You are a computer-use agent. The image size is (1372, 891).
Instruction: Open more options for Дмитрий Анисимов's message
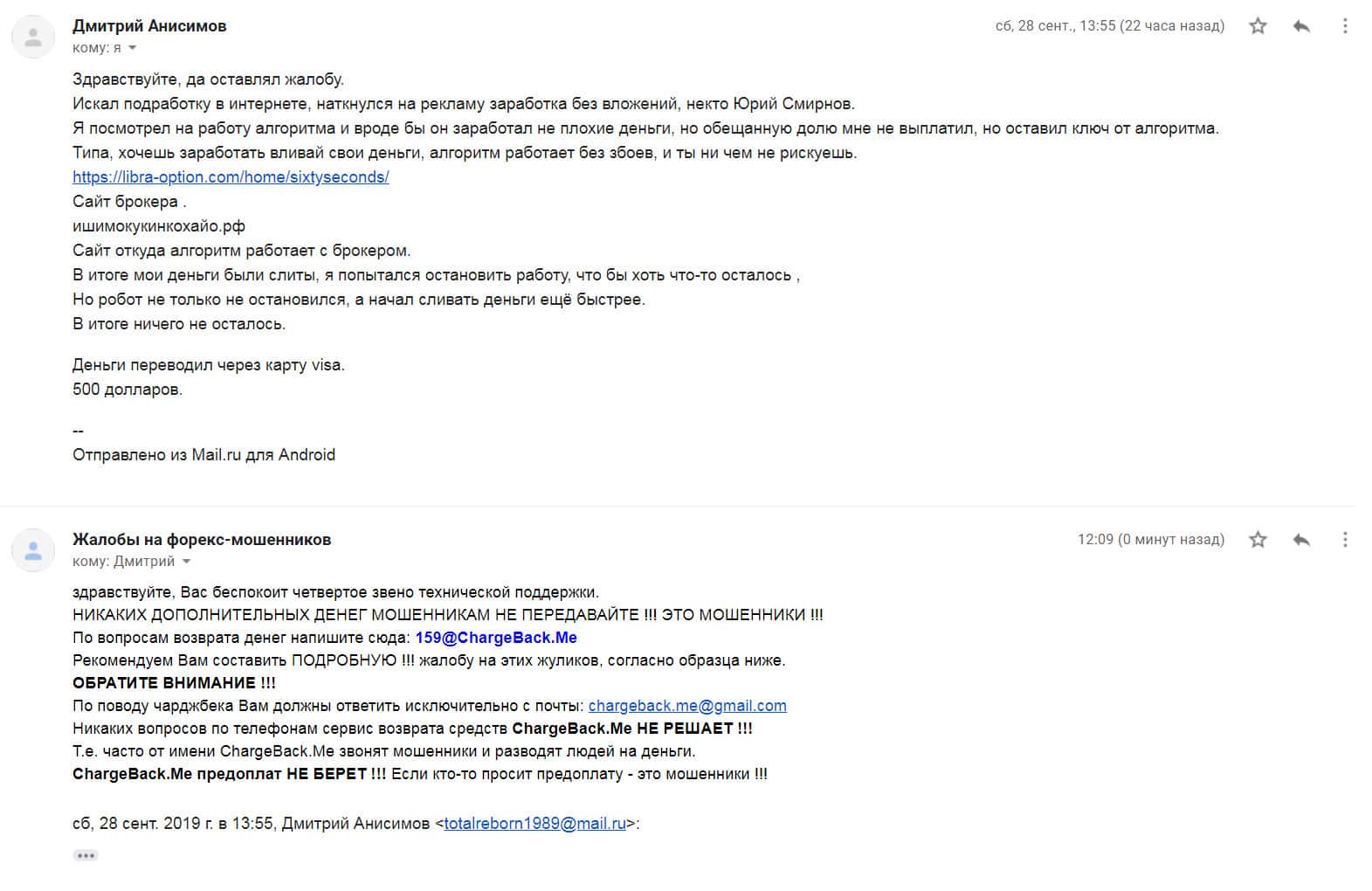(1345, 26)
